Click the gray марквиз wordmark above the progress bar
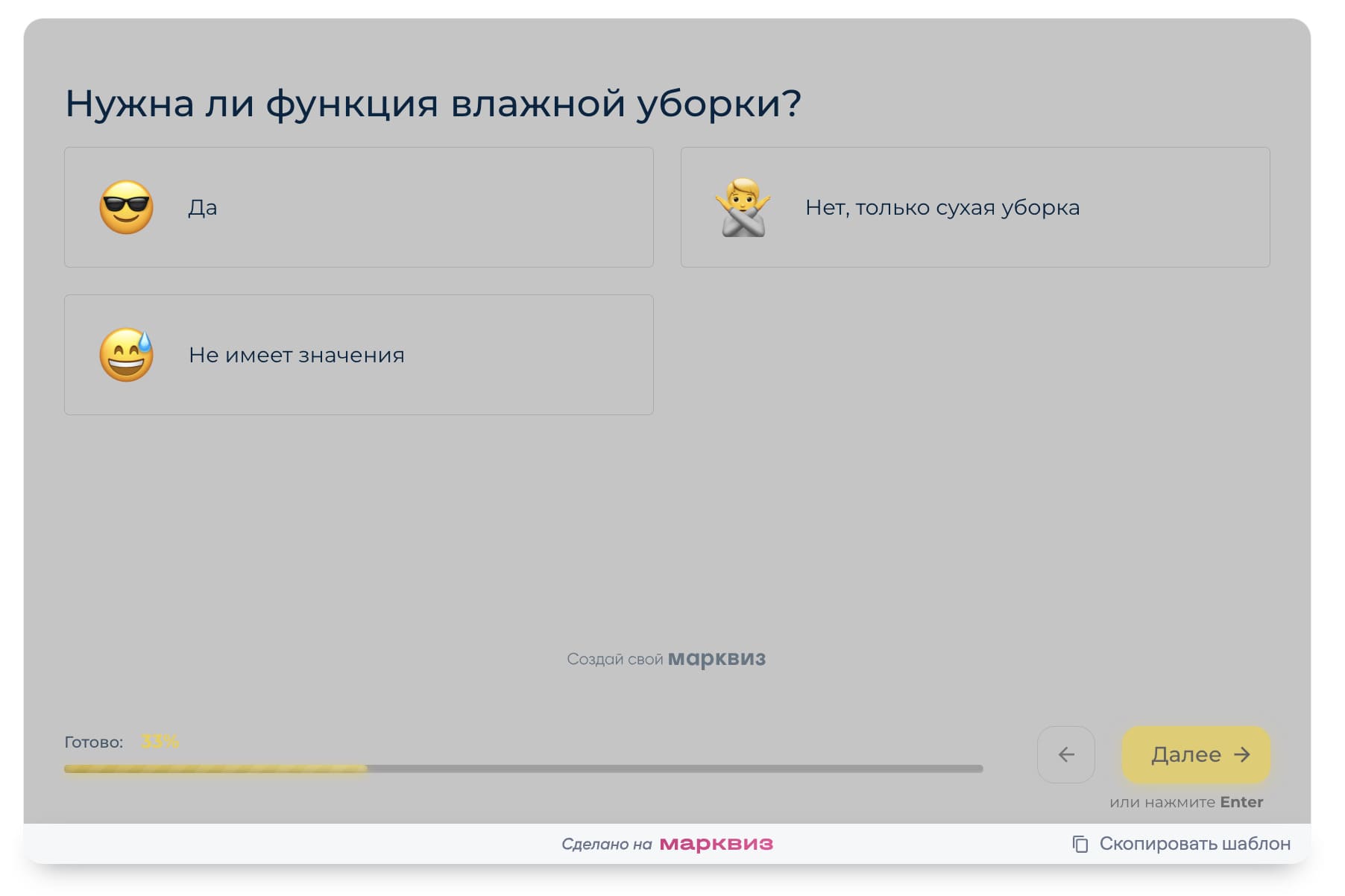The image size is (1345, 896). tap(716, 659)
